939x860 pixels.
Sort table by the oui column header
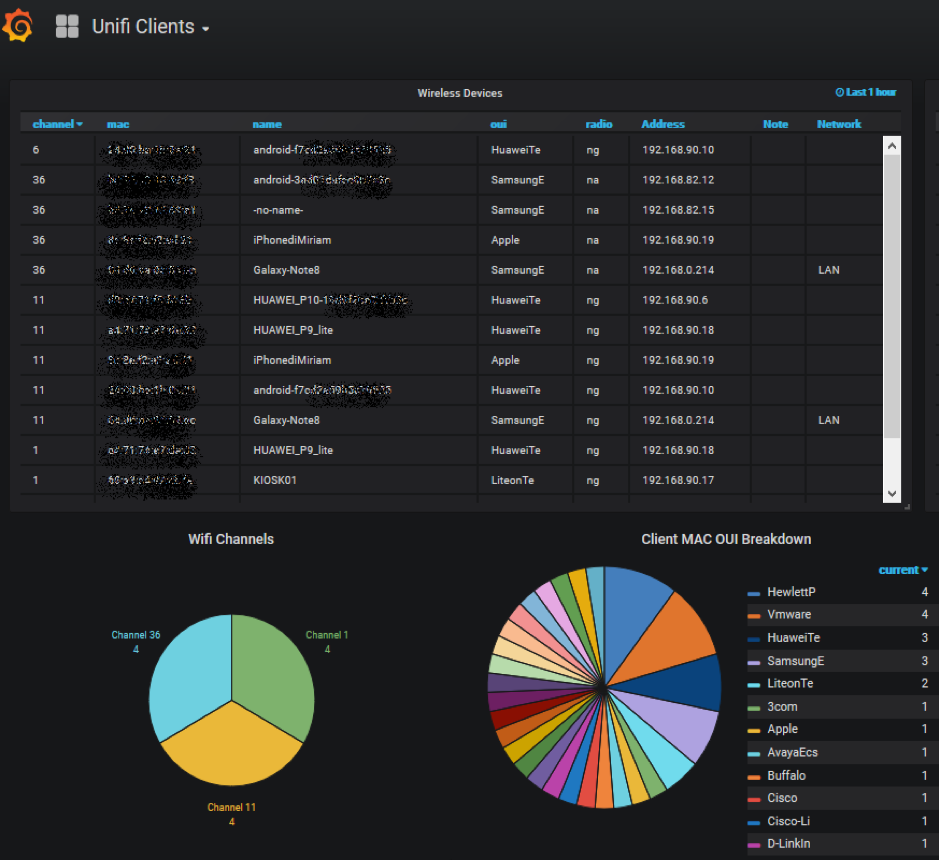[x=498, y=124]
